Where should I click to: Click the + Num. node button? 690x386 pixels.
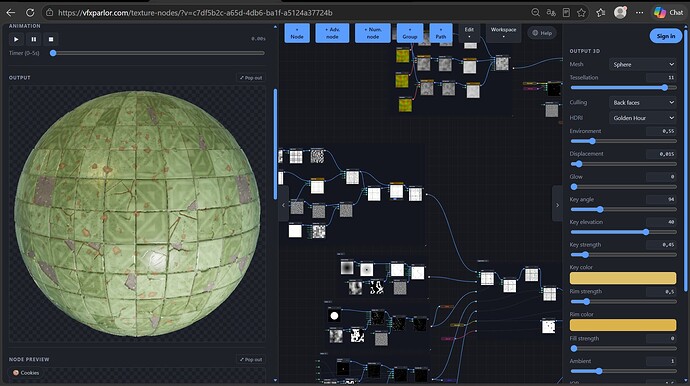372,33
